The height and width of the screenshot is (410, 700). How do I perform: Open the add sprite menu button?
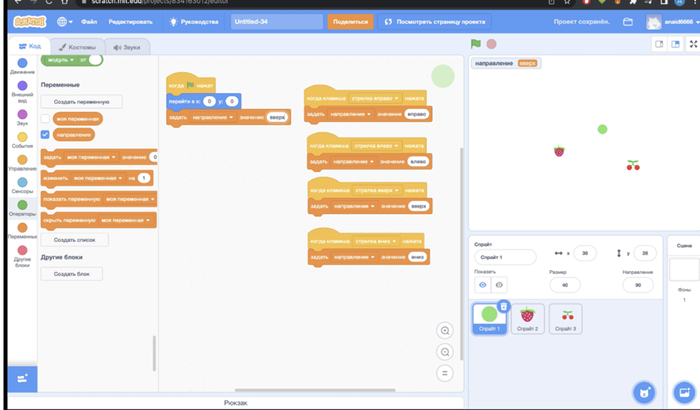[x=645, y=391]
